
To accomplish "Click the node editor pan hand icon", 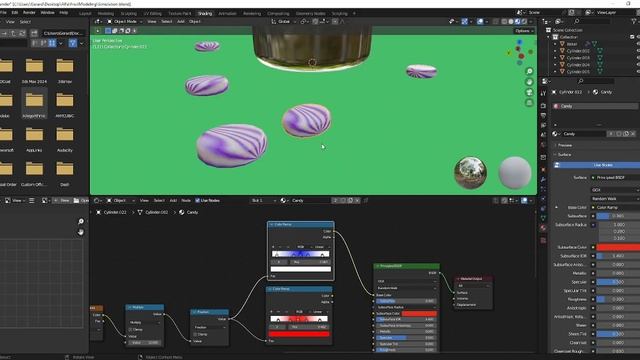I will (81, 232).
